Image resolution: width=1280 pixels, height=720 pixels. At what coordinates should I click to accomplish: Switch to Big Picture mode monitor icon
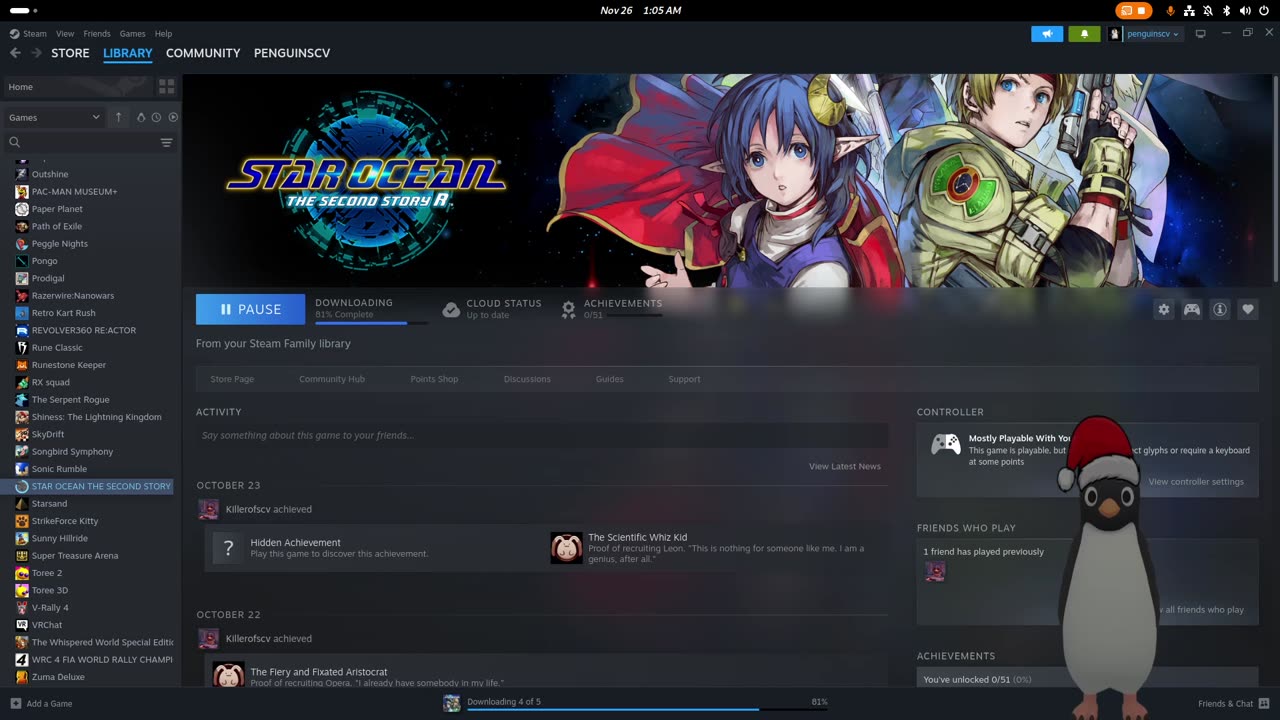tap(1200, 33)
